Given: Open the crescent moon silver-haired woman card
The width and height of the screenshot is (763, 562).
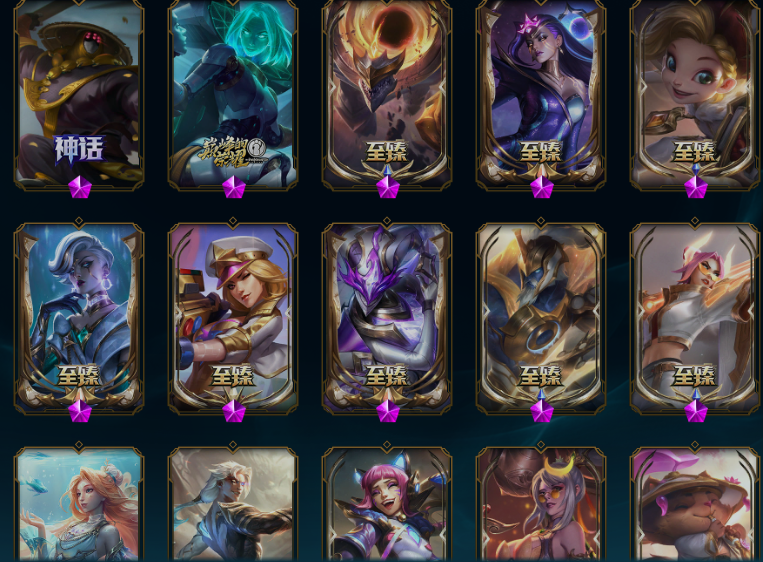Looking at the screenshot, I should [541, 502].
